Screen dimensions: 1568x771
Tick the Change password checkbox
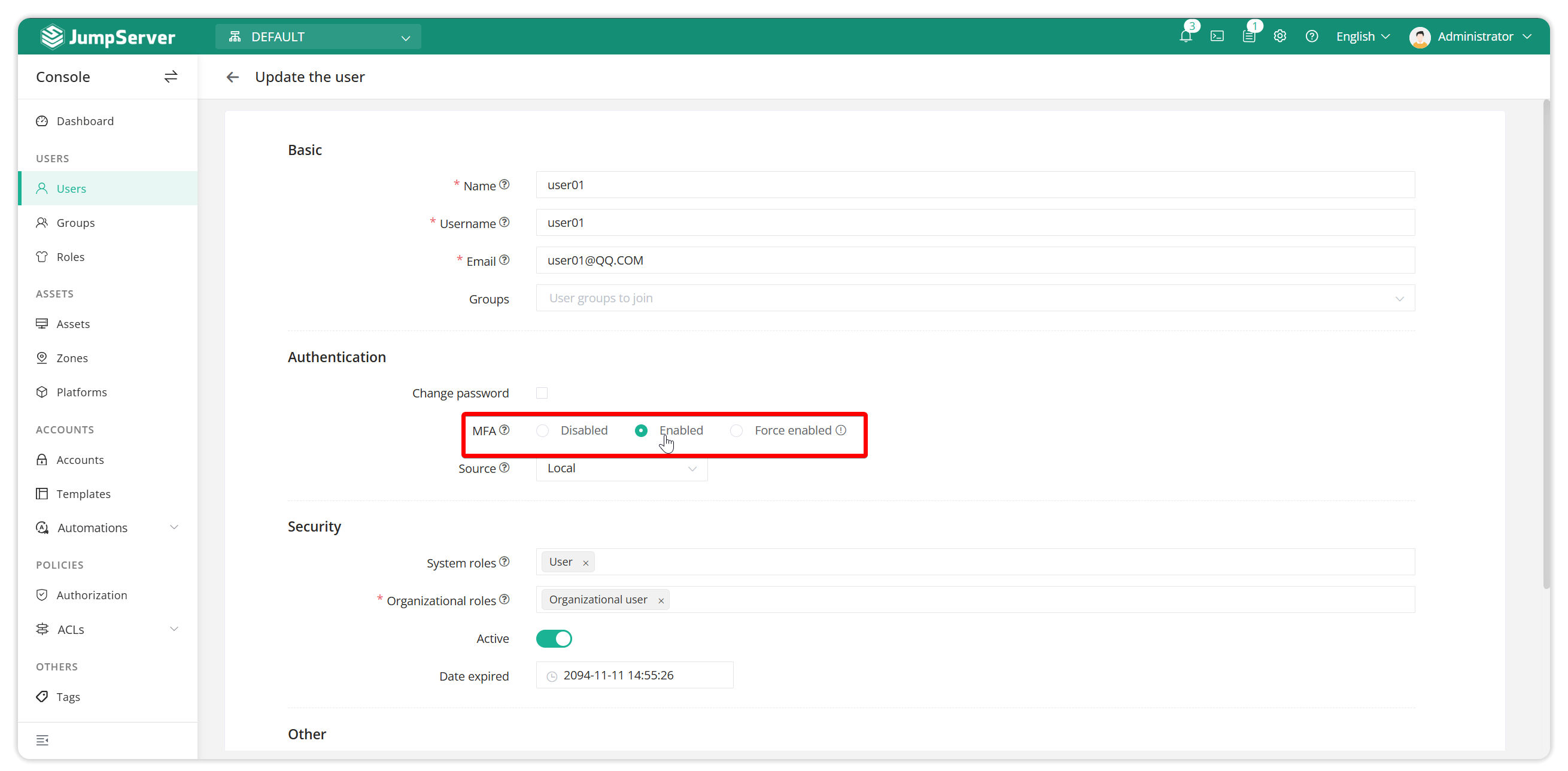tap(542, 393)
